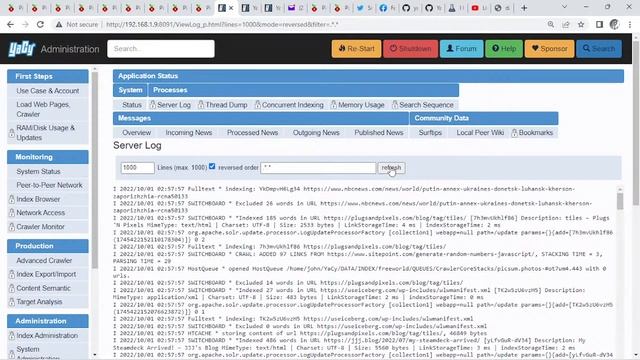Screen dimensions: 640x360
Task: Select the Status sub-tab
Action: tap(131, 105)
